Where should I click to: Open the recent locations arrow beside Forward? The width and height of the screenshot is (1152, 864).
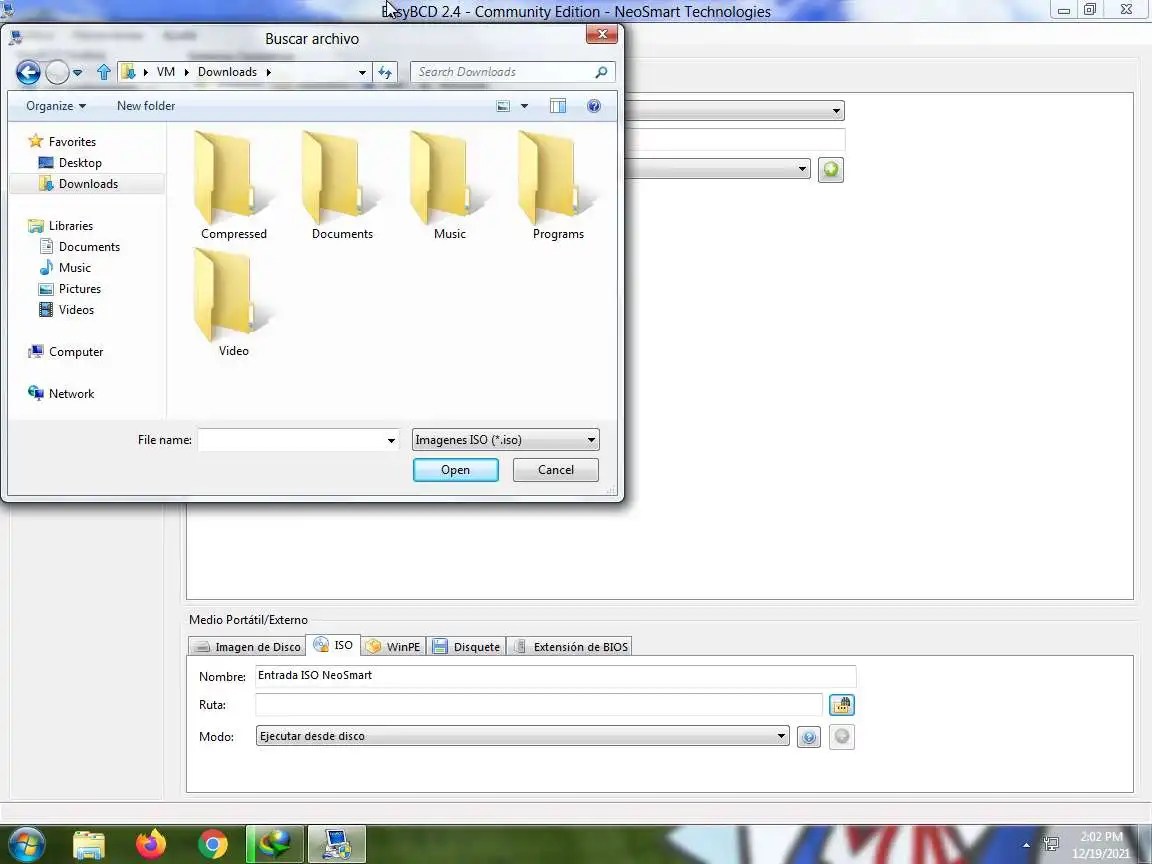pyautogui.click(x=78, y=73)
